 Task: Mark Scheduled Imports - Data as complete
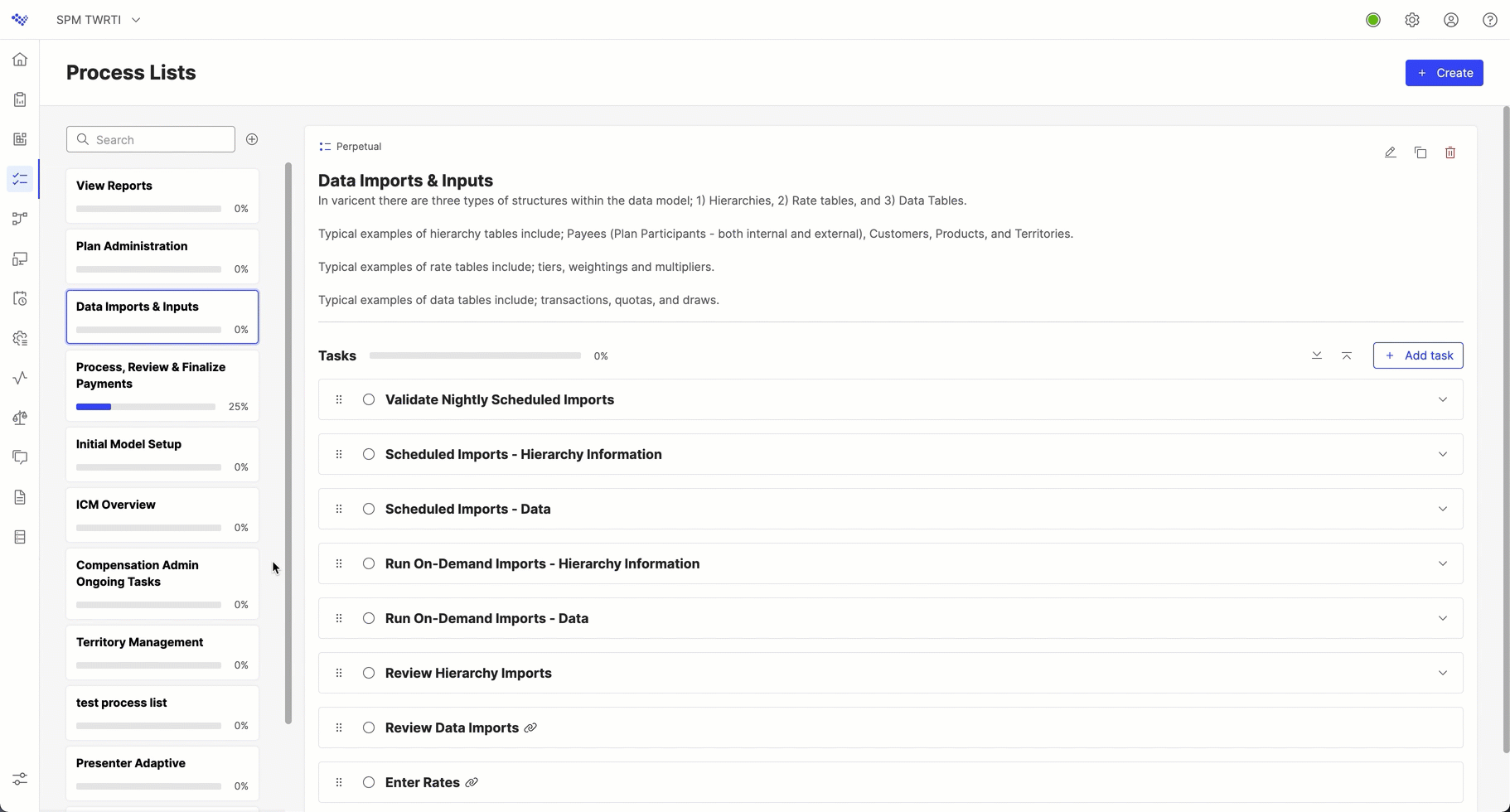369,509
